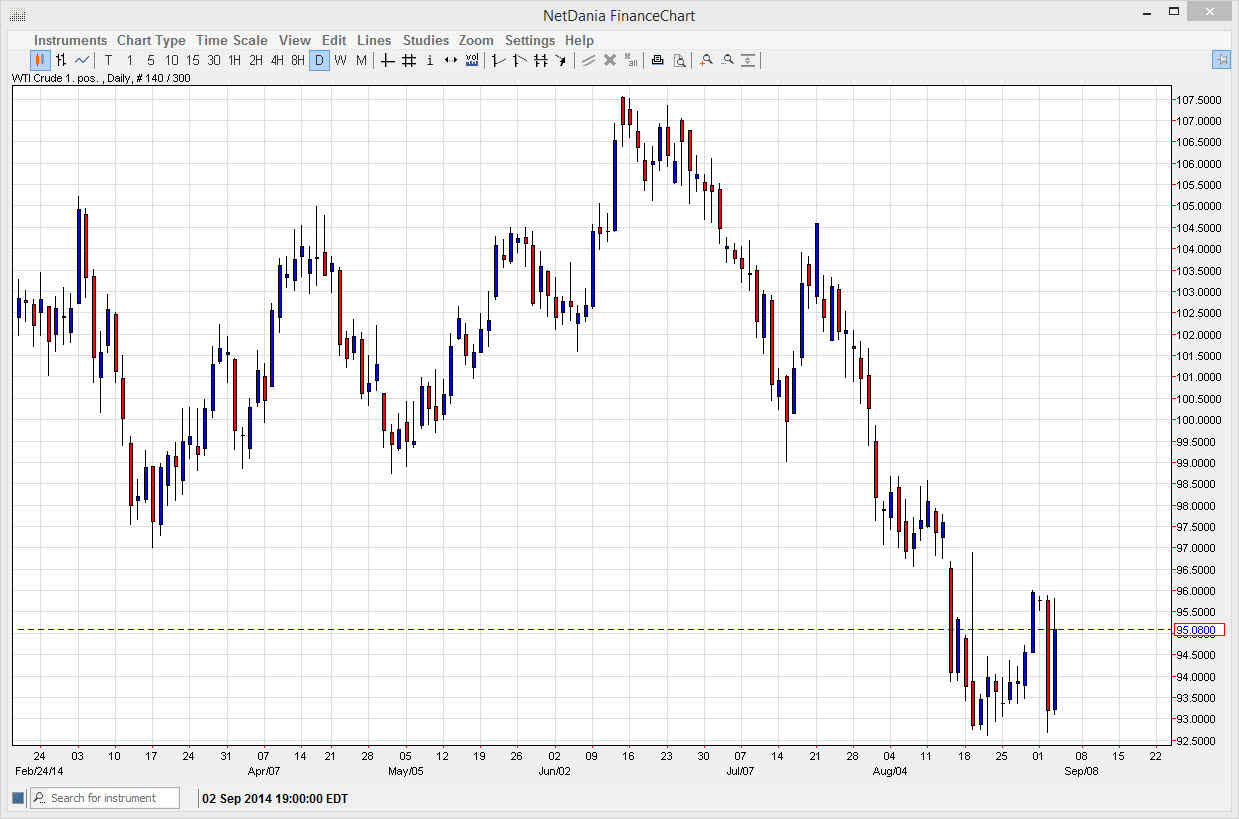Select the candlestick chart style icon
Image resolution: width=1239 pixels, height=819 pixels.
pyautogui.click(x=37, y=60)
